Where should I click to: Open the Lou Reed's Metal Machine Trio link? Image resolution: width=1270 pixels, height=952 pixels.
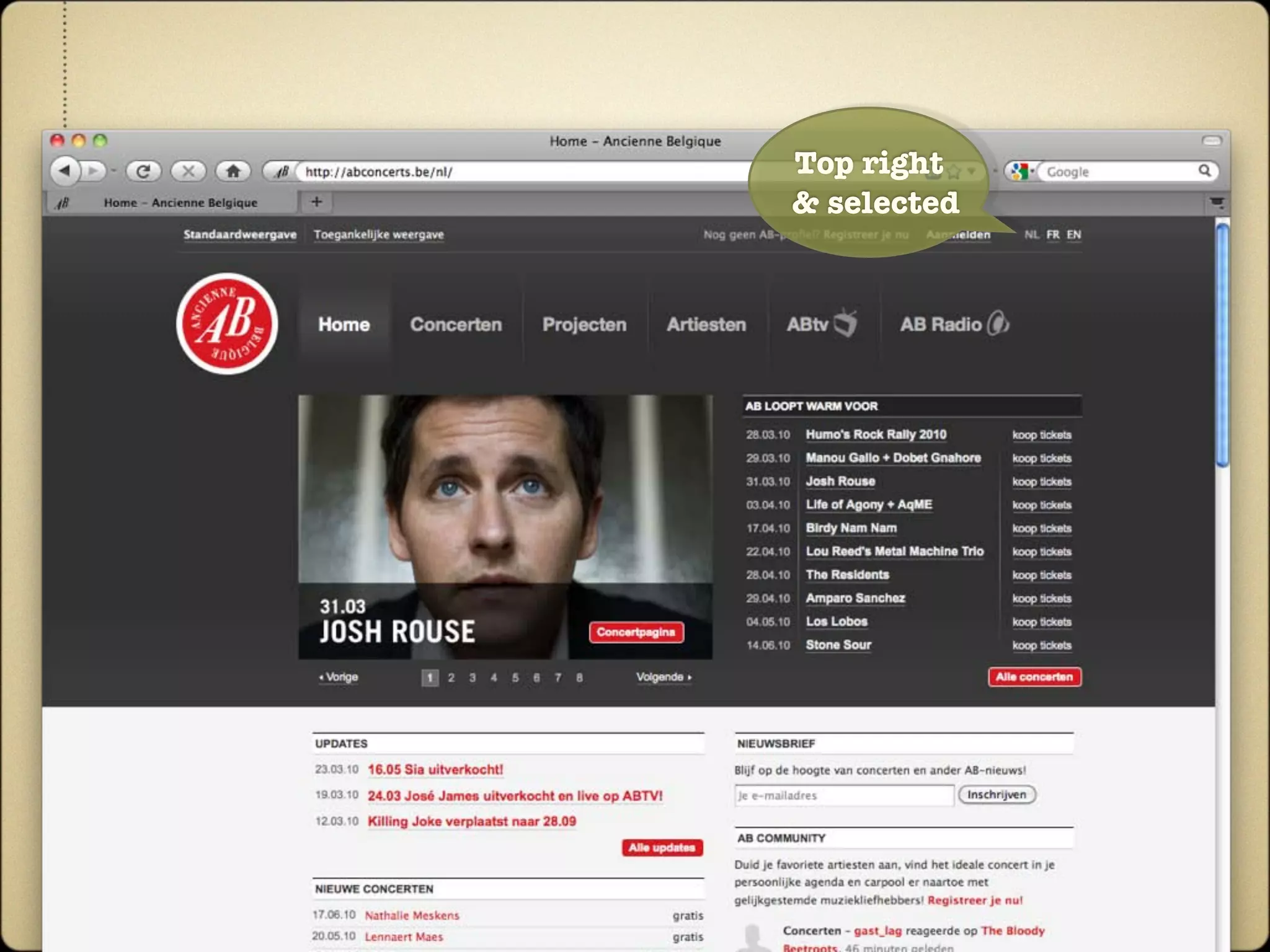click(894, 551)
